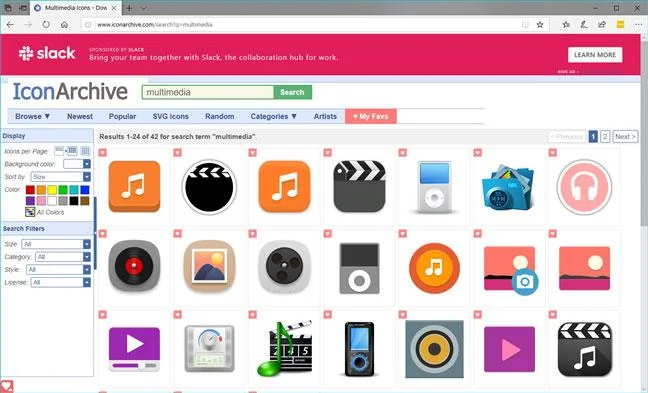Open the Popular menu item
648x393 pixels.
(x=122, y=117)
